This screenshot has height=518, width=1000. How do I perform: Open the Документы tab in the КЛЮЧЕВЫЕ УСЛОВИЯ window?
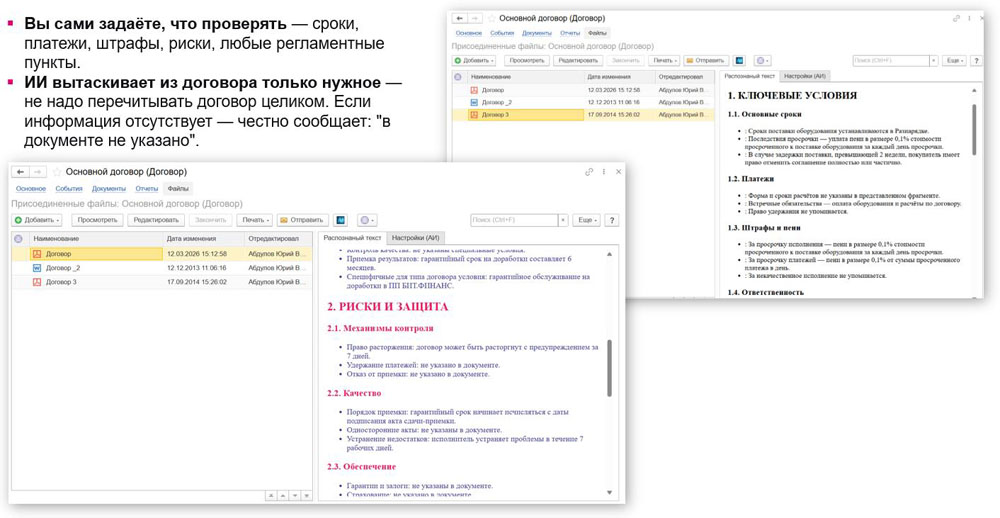(x=536, y=33)
